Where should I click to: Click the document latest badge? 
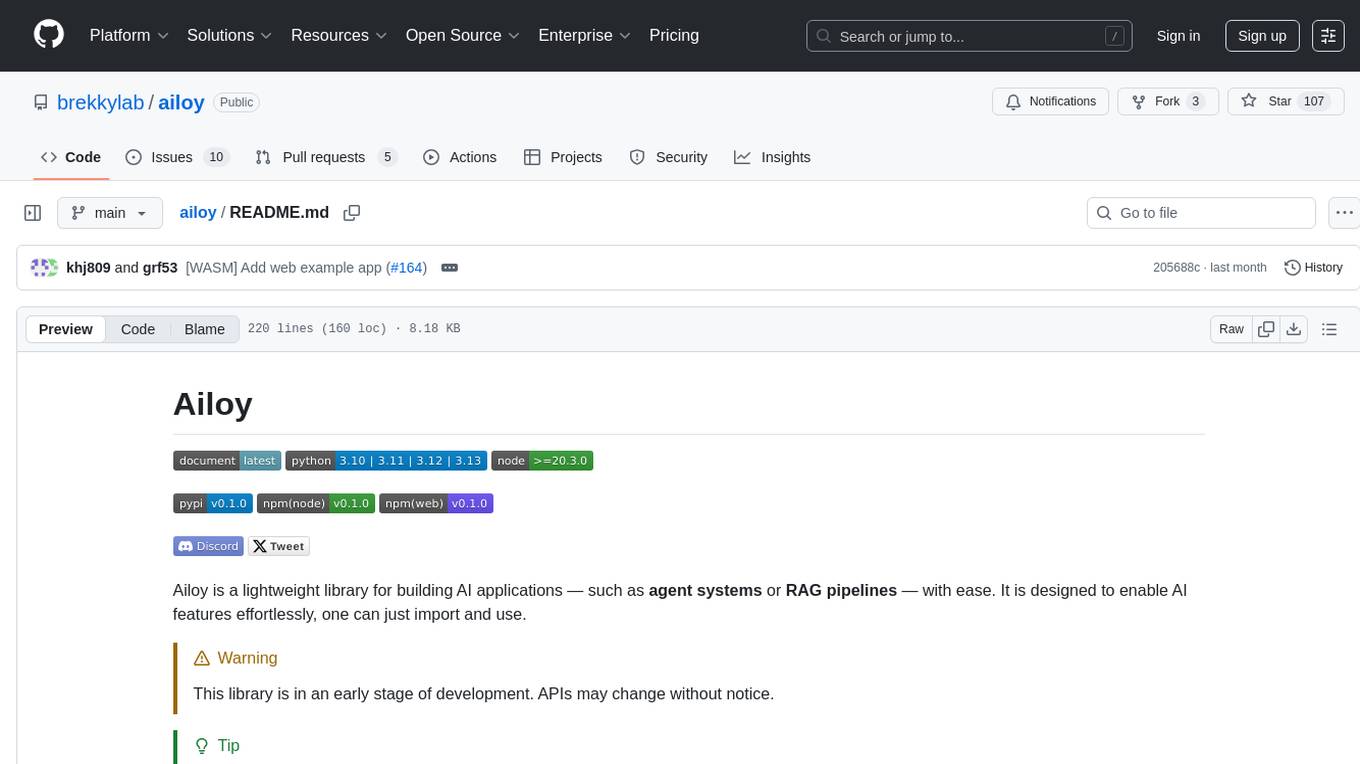pyautogui.click(x=227, y=460)
